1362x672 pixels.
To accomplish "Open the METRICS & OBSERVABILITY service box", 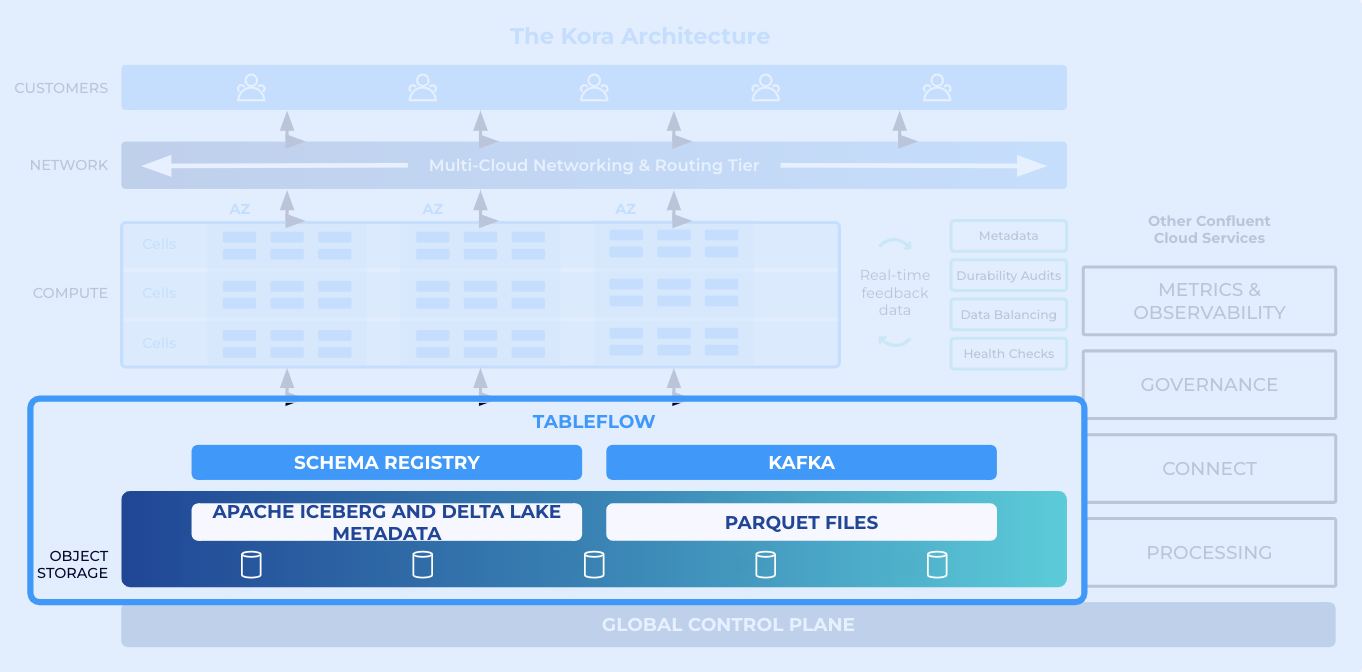I will click(x=1209, y=301).
